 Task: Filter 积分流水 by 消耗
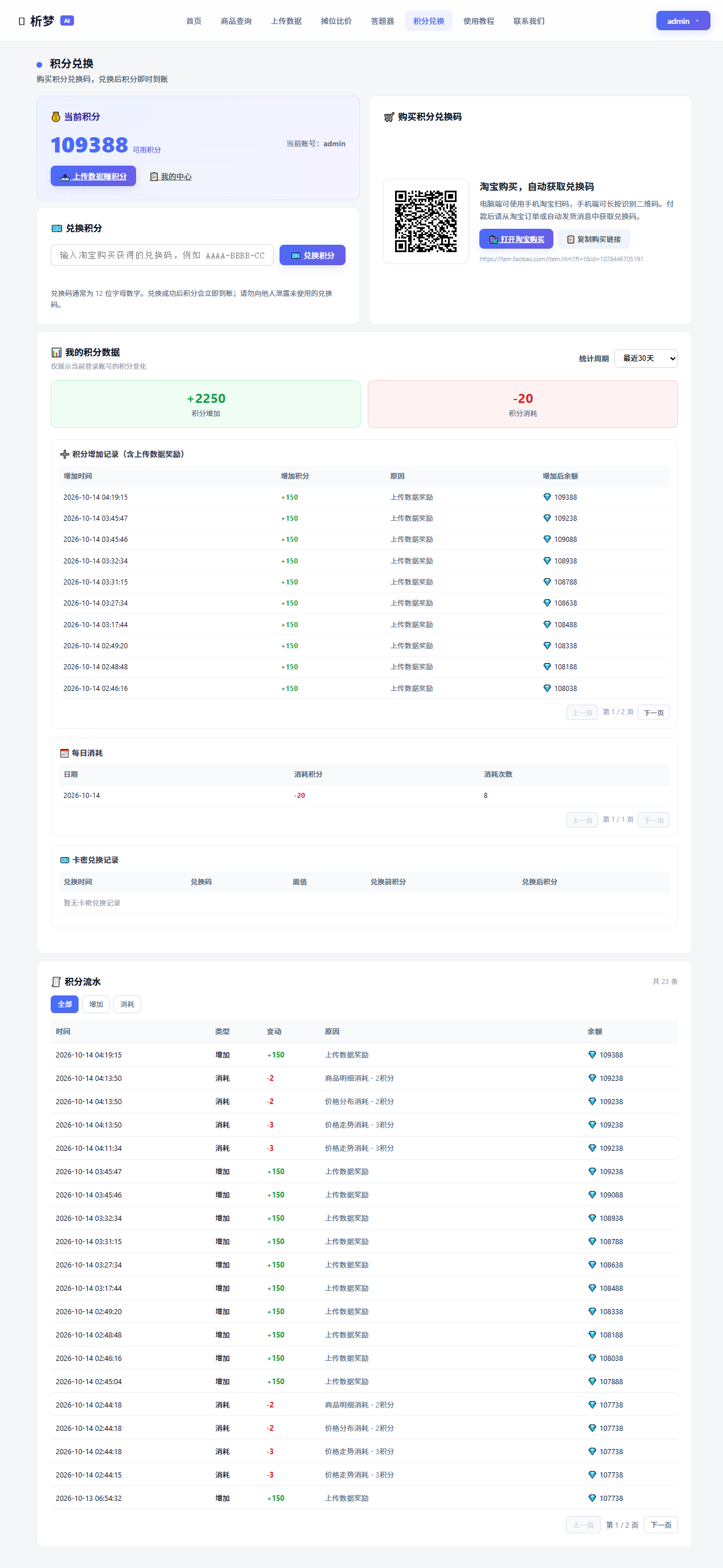pos(128,1005)
